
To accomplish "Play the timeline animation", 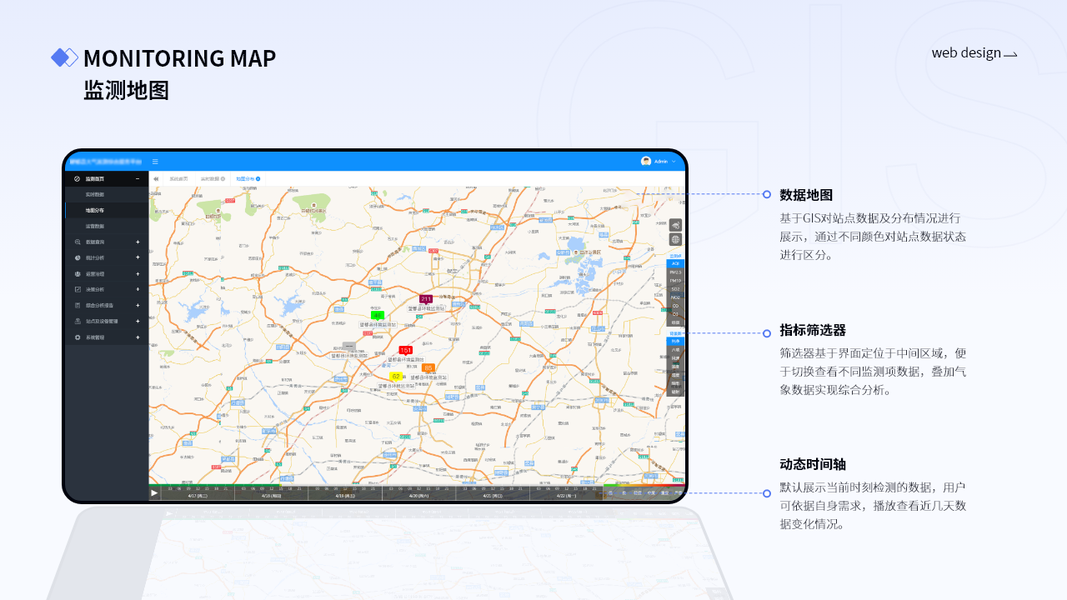I will (154, 493).
